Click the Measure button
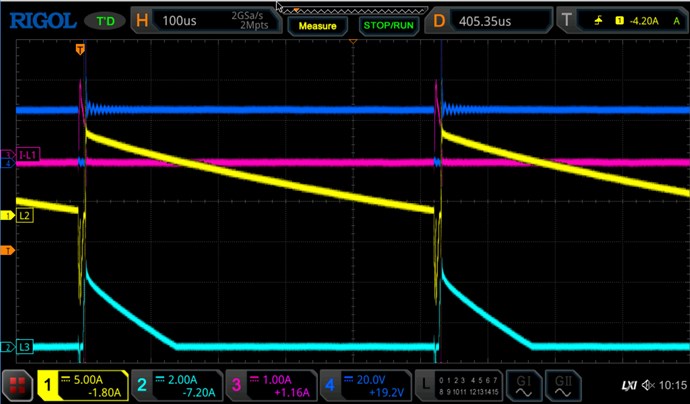This screenshot has width=690, height=404. pos(317,26)
